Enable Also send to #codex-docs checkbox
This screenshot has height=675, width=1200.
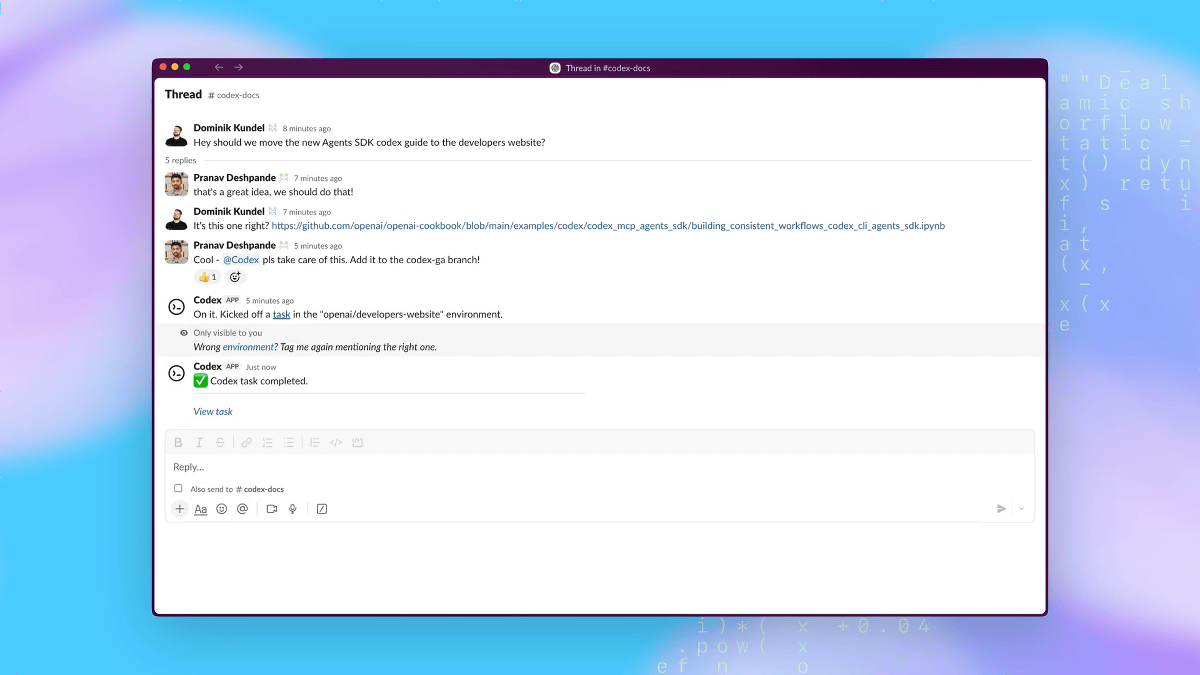[178, 489]
